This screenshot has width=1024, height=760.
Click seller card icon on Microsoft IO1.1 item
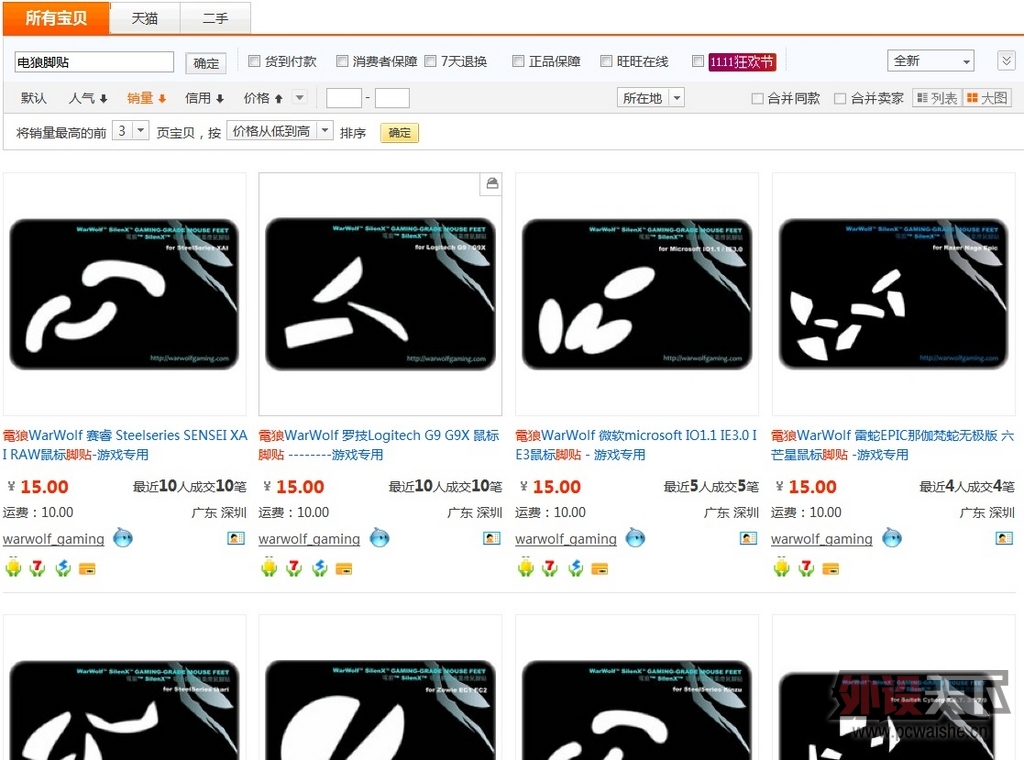pyautogui.click(x=748, y=538)
